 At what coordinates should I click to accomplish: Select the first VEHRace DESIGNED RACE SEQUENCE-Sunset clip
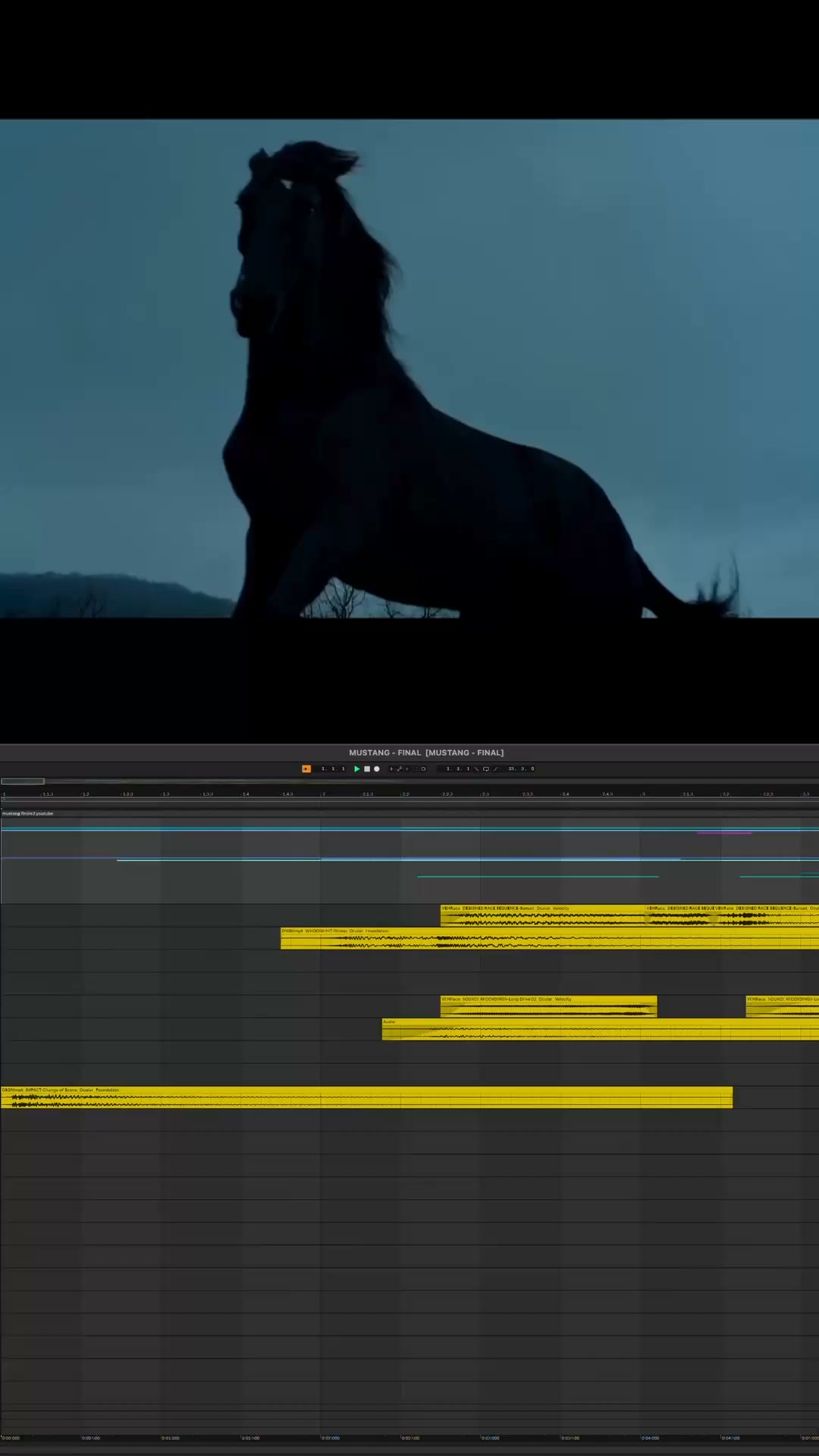point(542,915)
